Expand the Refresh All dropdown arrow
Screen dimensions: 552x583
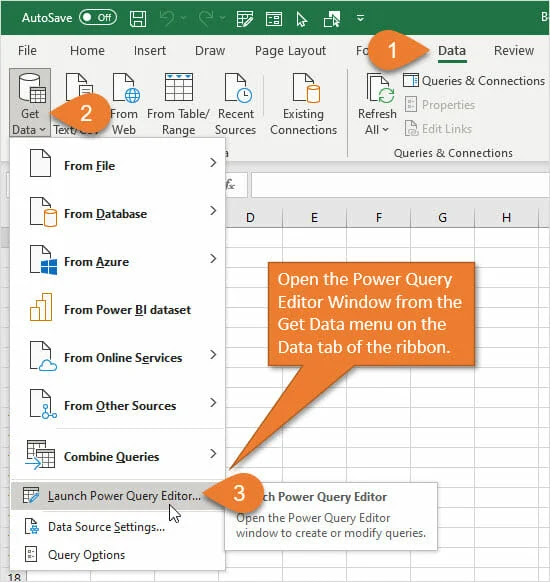[x=385, y=129]
